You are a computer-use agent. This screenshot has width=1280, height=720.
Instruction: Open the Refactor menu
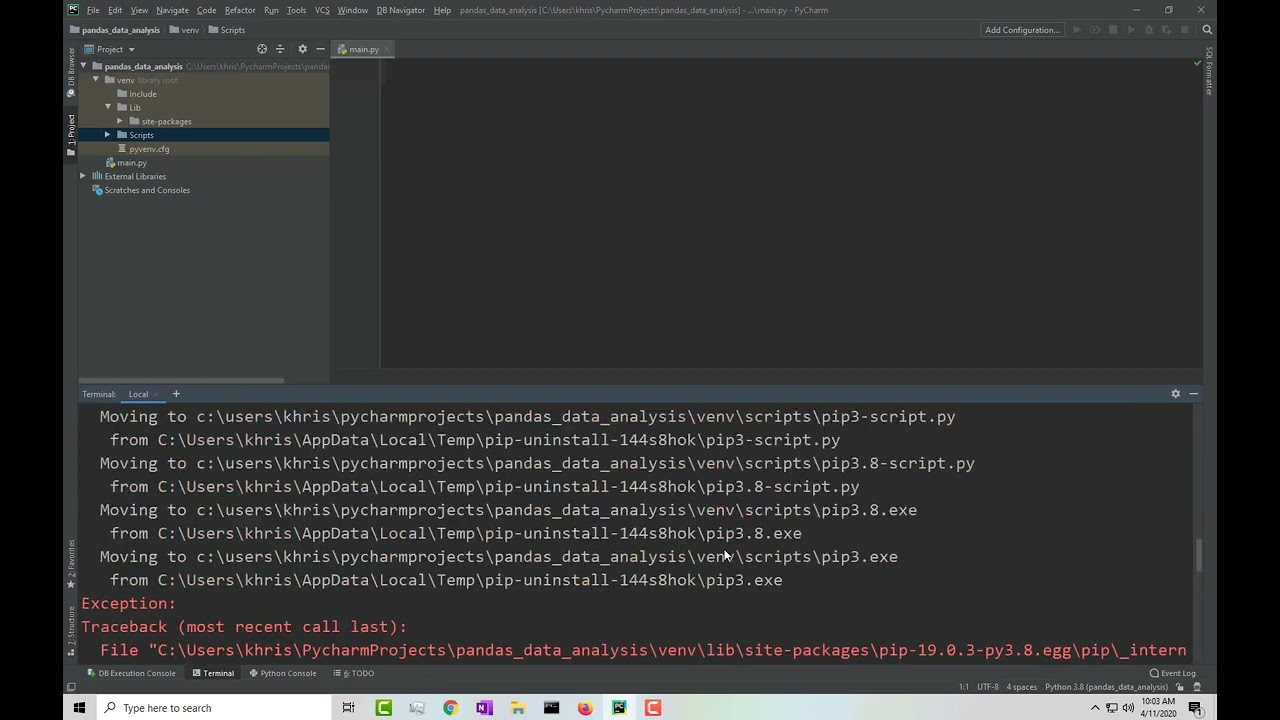point(240,10)
